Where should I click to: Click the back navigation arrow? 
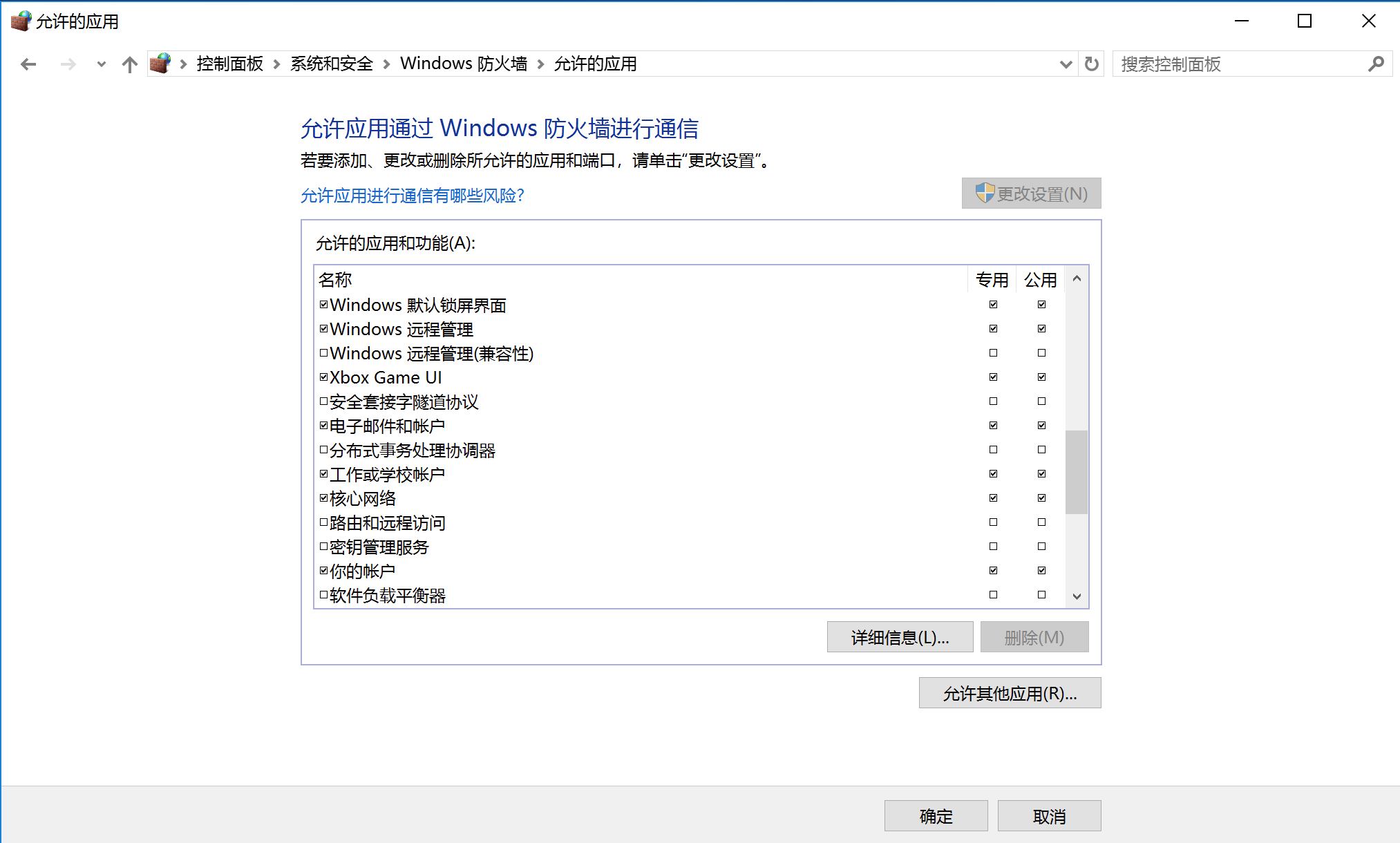pyautogui.click(x=28, y=64)
